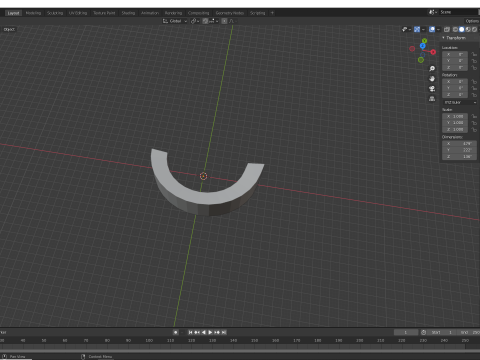Click Location Y field
Image resolution: width=480 pixels, height=360 pixels.
tap(455, 61)
